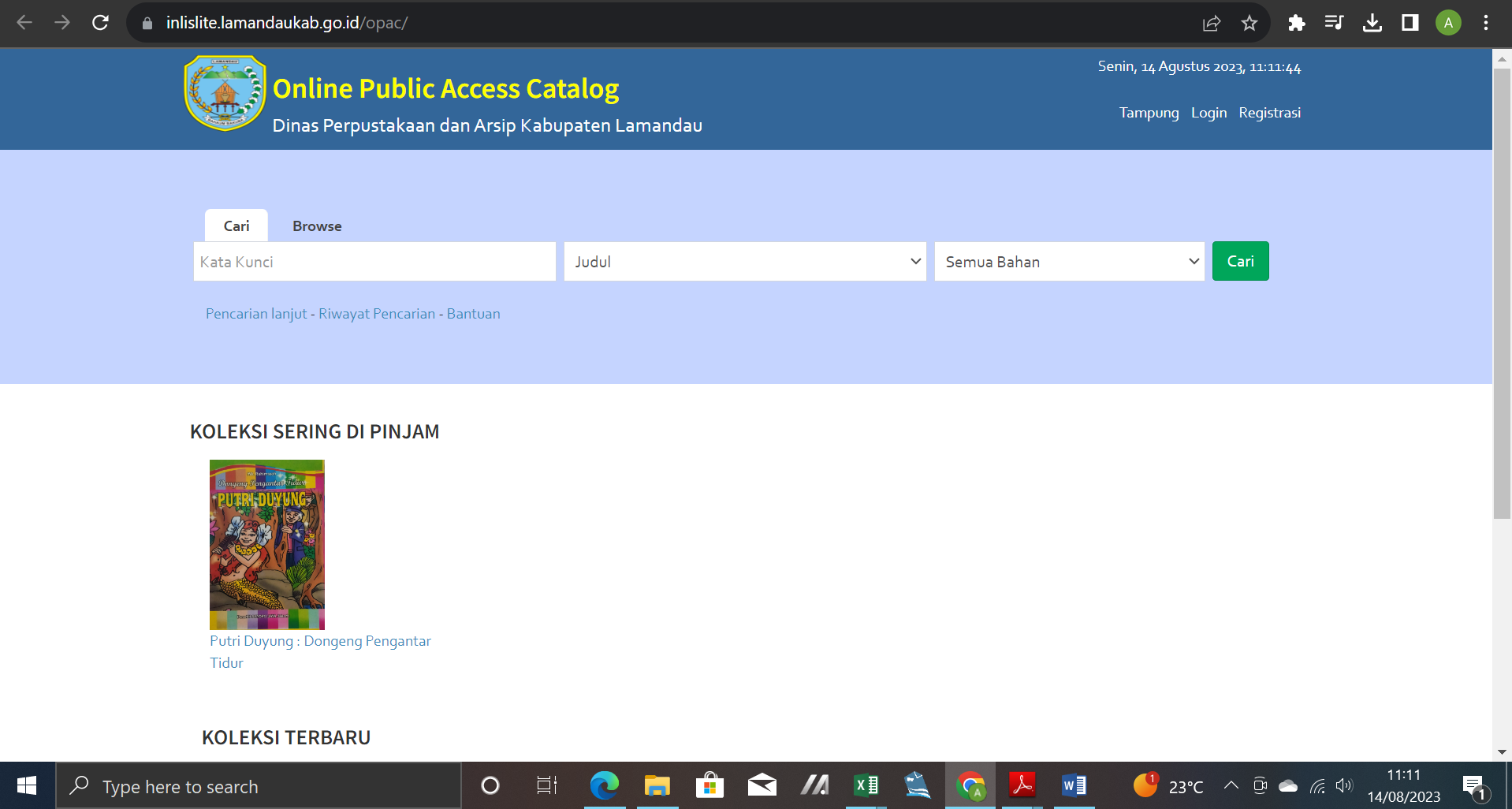Click the Registrasi link
This screenshot has height=809, width=1512.
click(1269, 113)
